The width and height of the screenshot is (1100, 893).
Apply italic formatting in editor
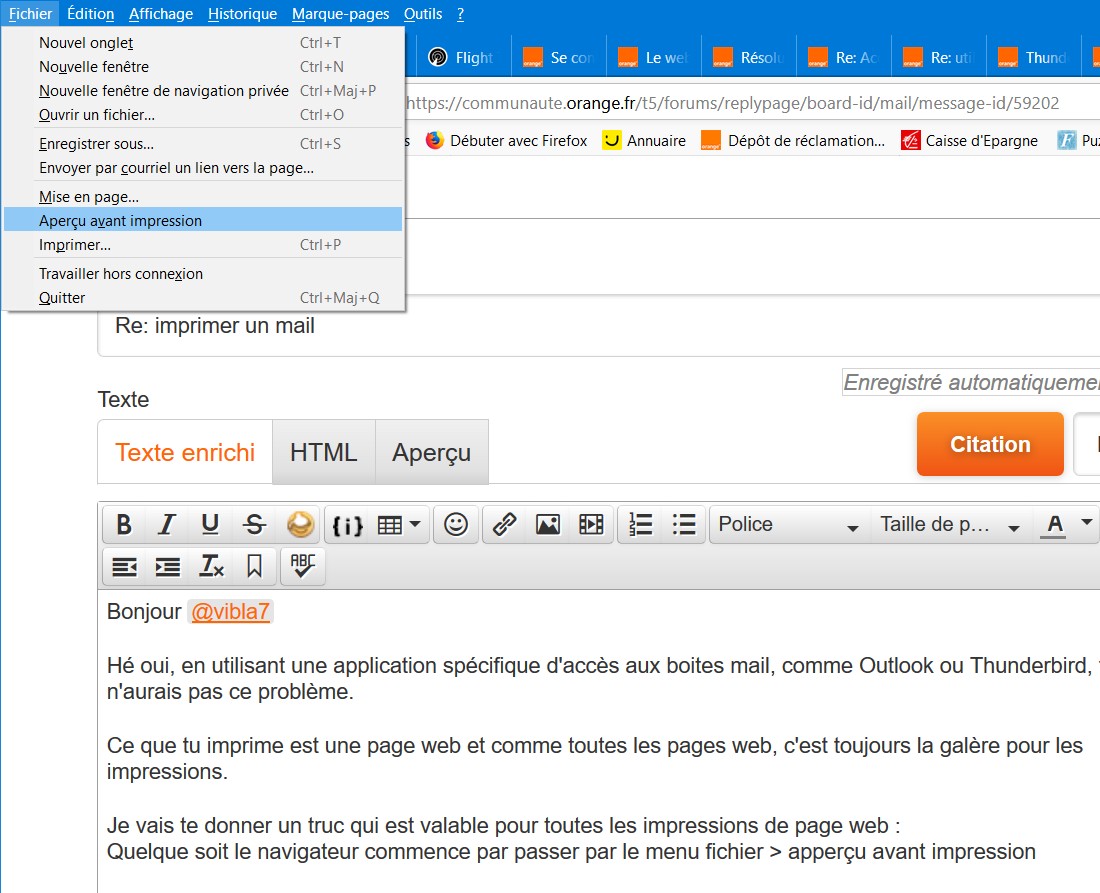167,524
